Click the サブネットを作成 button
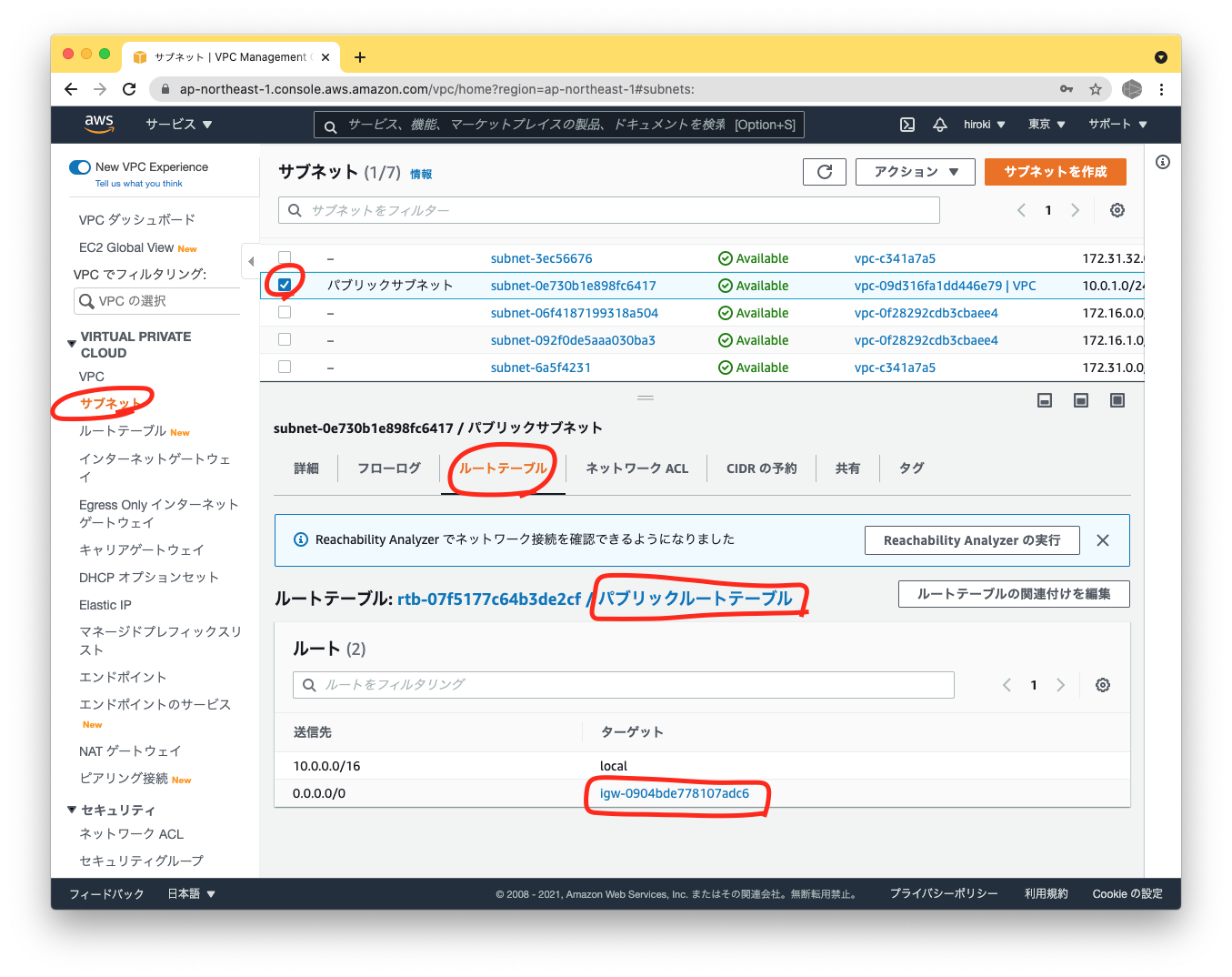The width and height of the screenshot is (1232, 977). (x=1055, y=171)
